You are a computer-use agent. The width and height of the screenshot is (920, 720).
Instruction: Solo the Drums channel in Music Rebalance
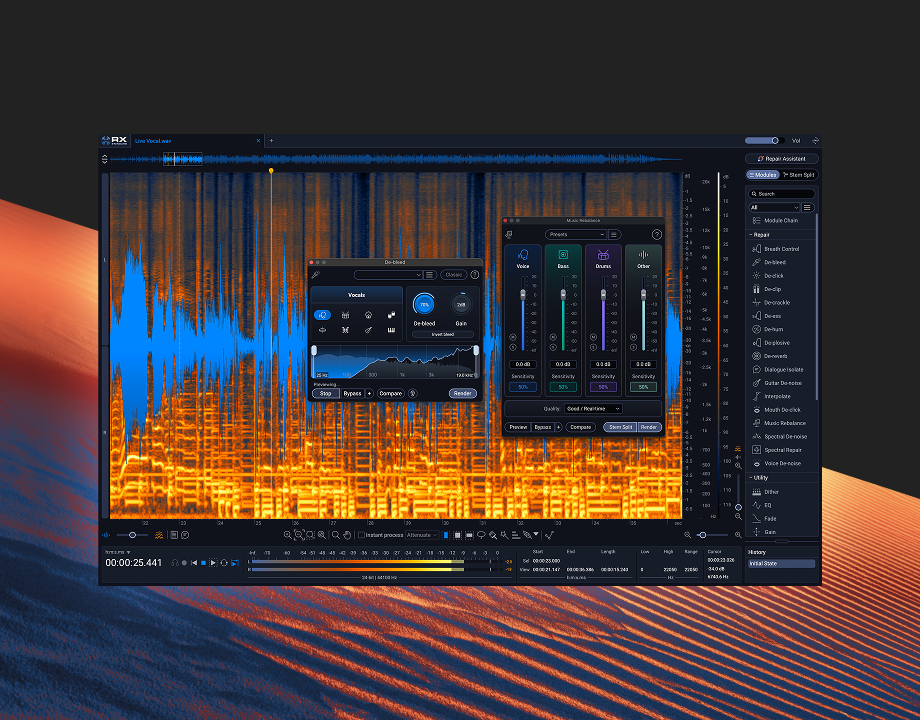[593, 347]
